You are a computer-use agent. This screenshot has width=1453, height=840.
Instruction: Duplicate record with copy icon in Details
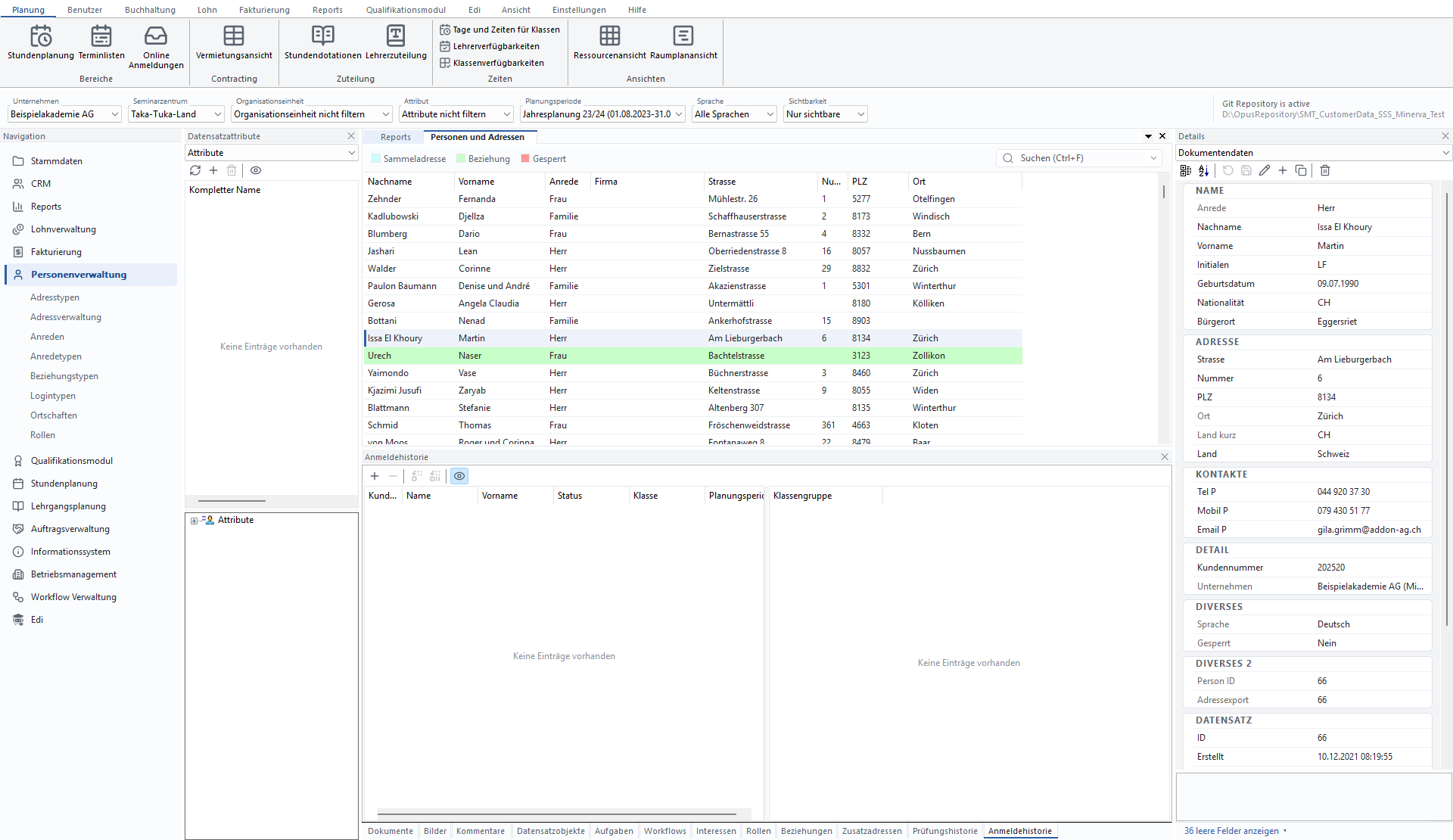tap(1301, 170)
